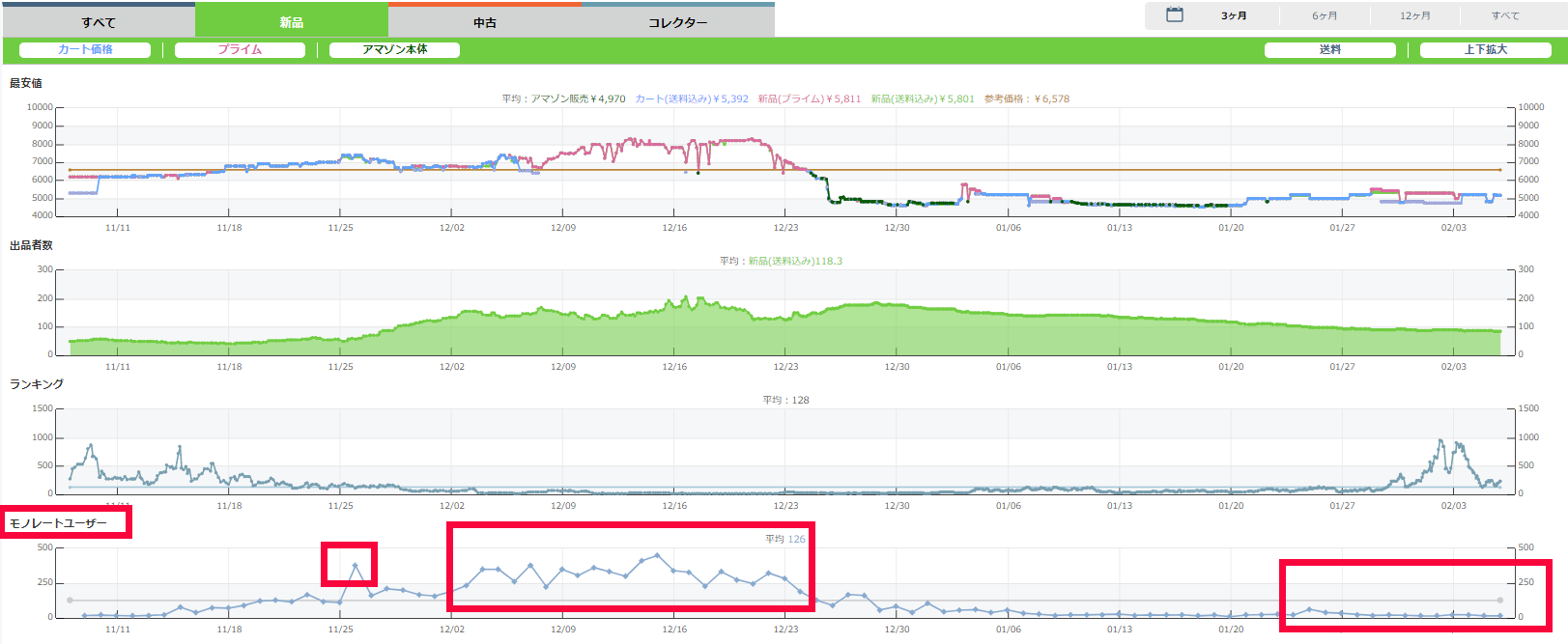Image resolution: width=1568 pixels, height=644 pixels.
Task: Change the period to 6ヶ月
Action: click(1325, 15)
